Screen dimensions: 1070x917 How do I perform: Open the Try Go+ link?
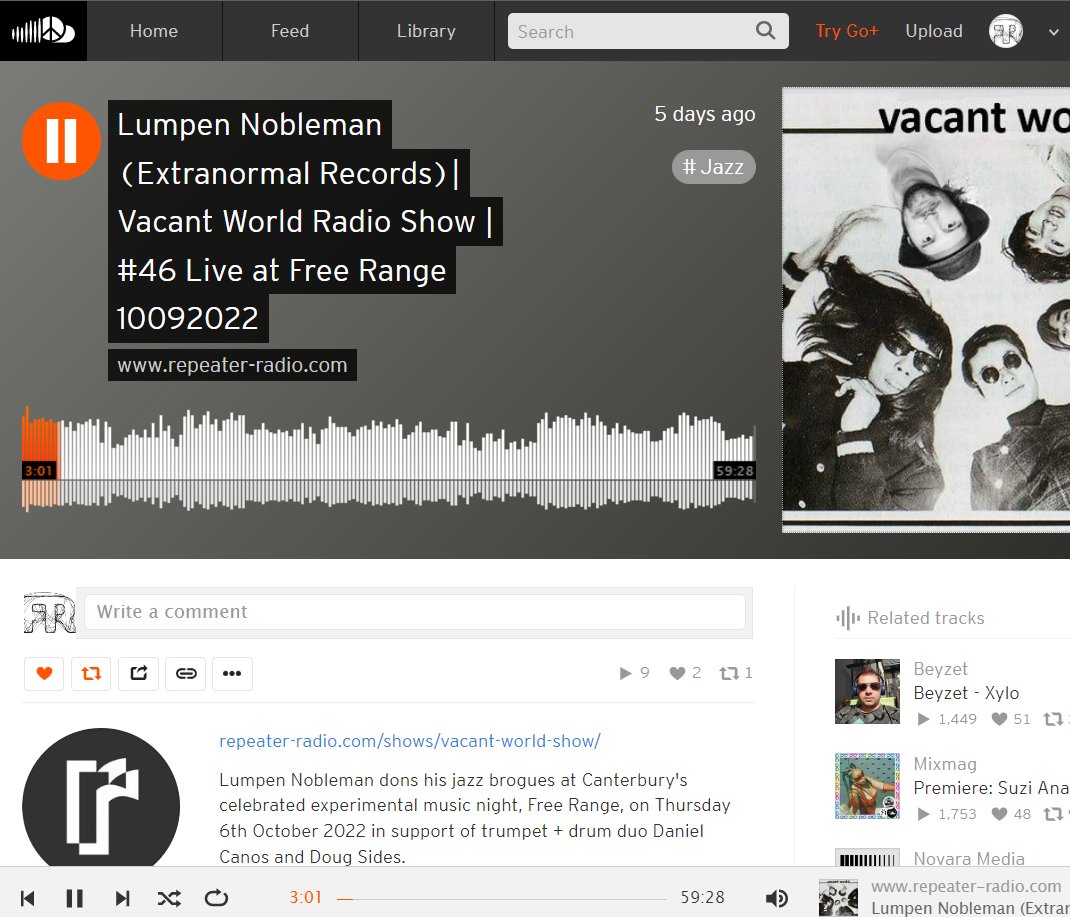click(x=847, y=31)
